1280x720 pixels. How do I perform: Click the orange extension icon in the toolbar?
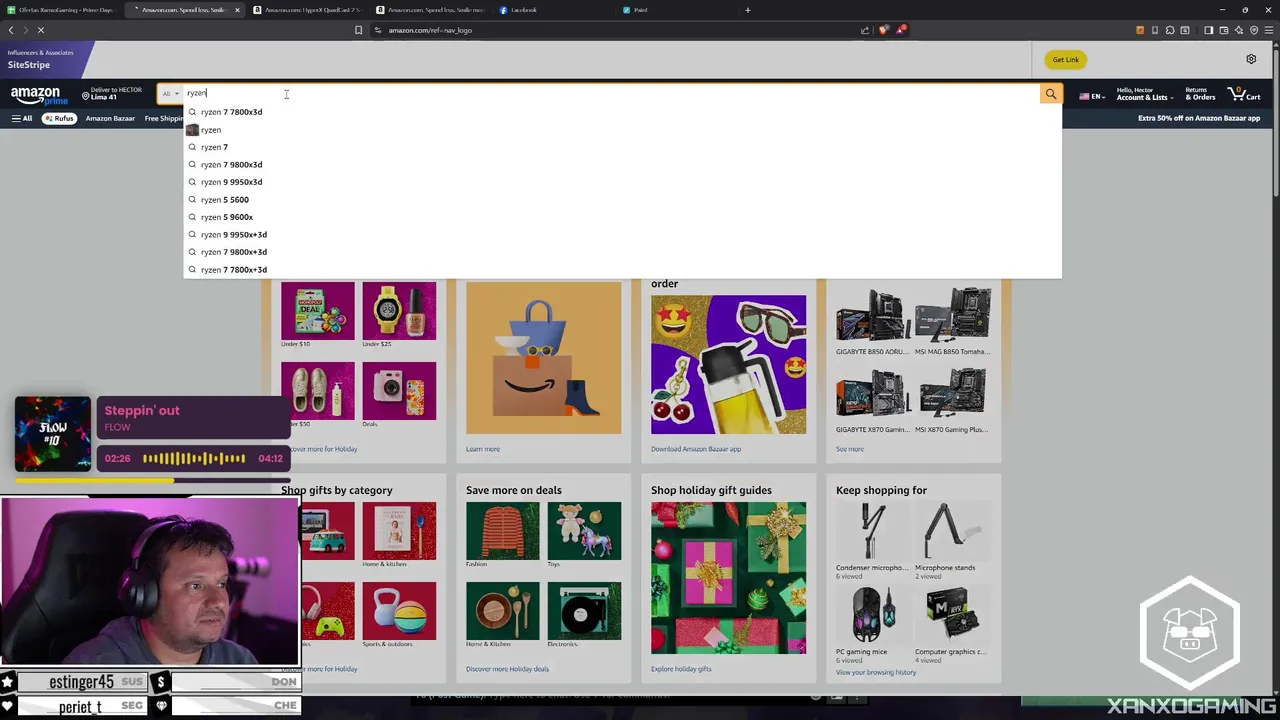point(1140,30)
